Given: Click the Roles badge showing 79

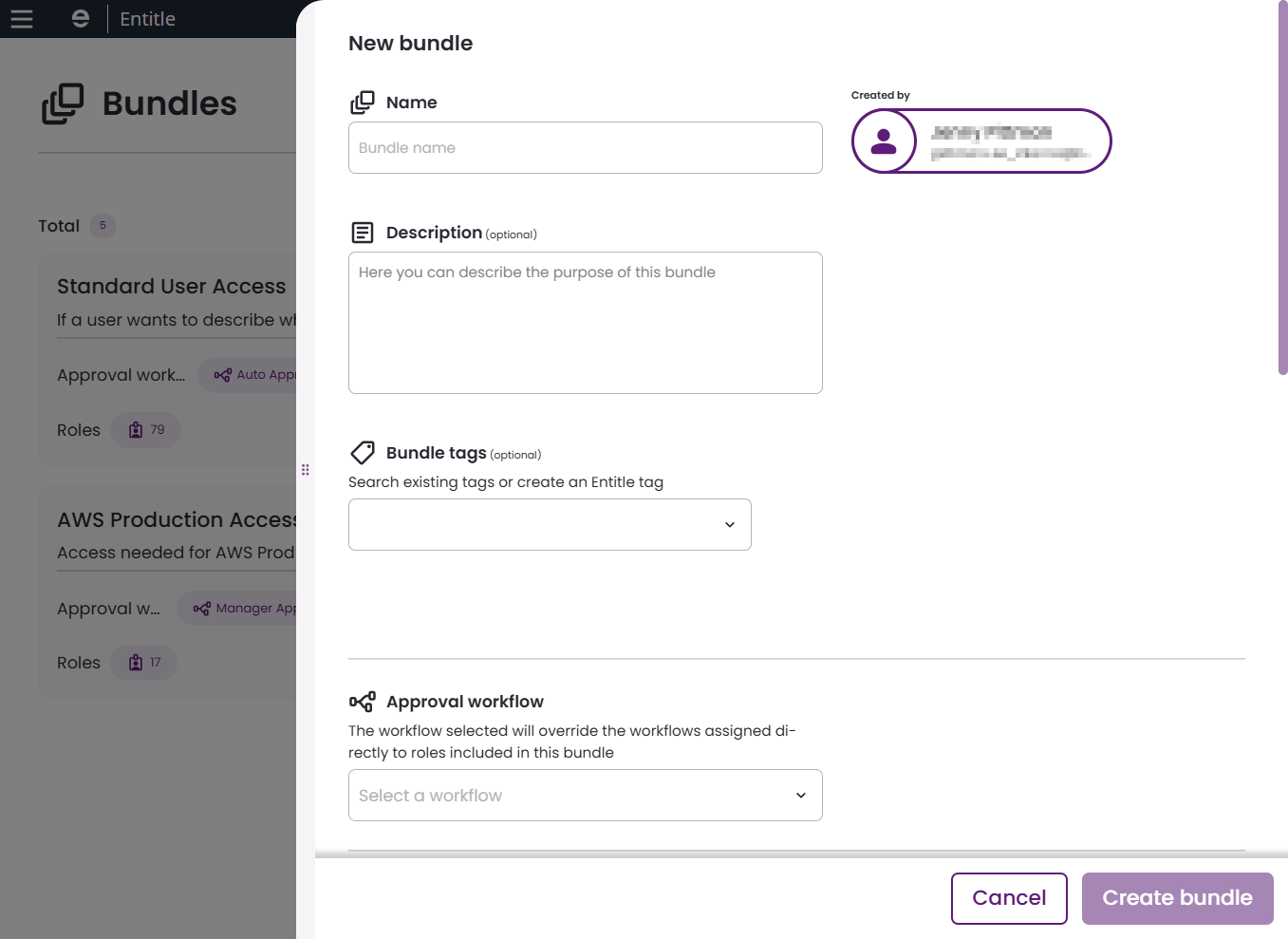Looking at the screenshot, I should [145, 429].
